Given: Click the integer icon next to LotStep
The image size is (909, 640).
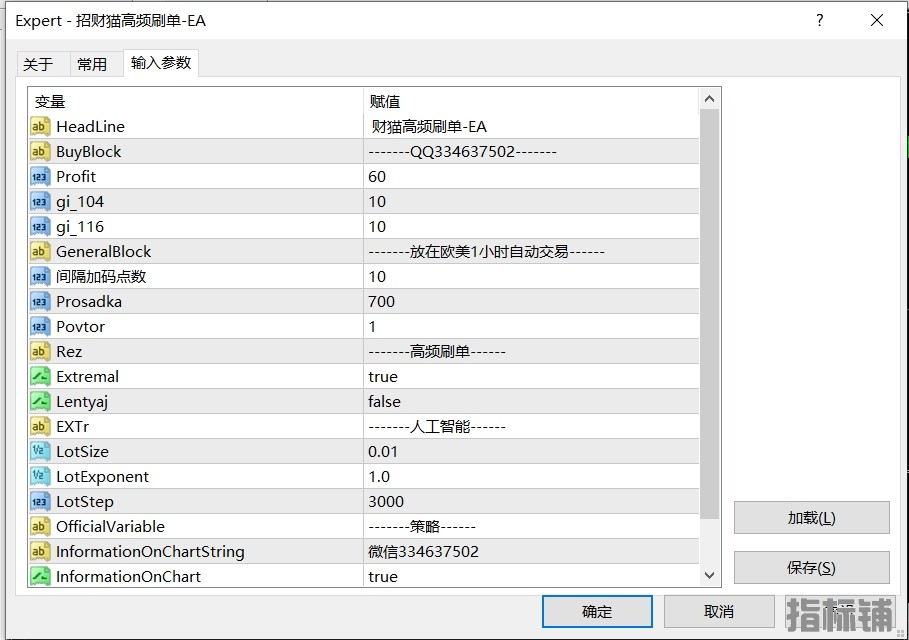Looking at the screenshot, I should (40, 501).
